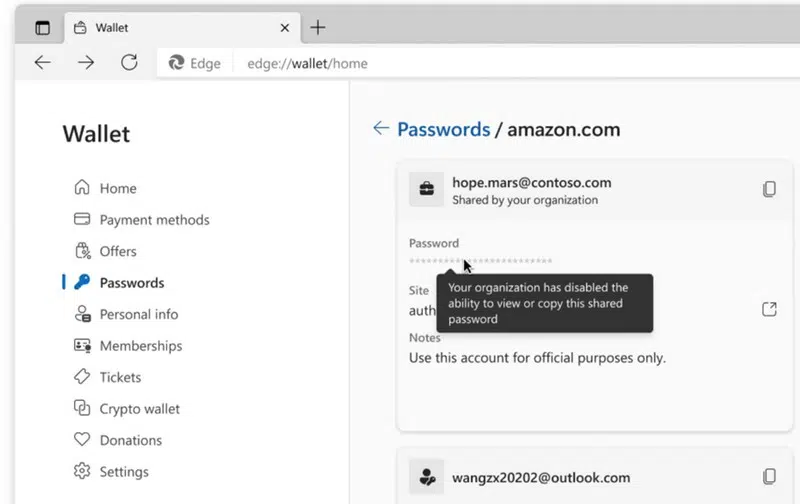The image size is (800, 504).
Task: Select Personal info in sidebar
Action: (138, 314)
